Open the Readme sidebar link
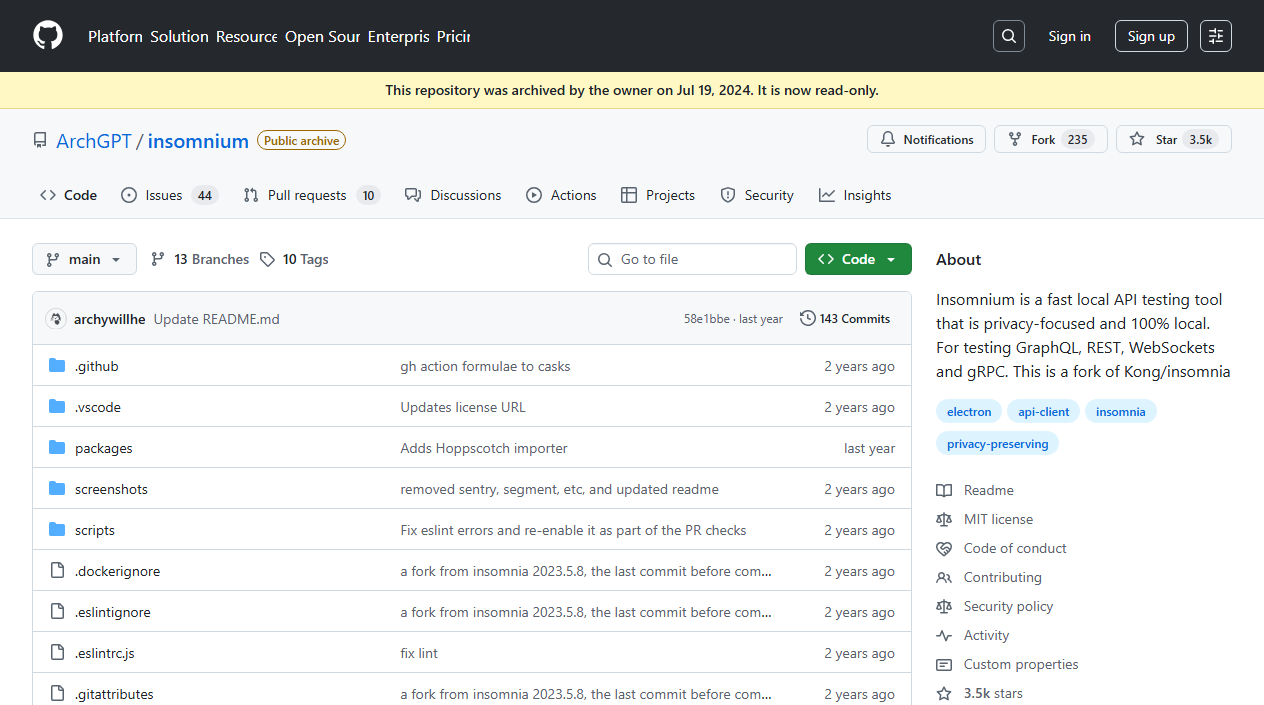This screenshot has width=1264, height=705. tap(975, 490)
